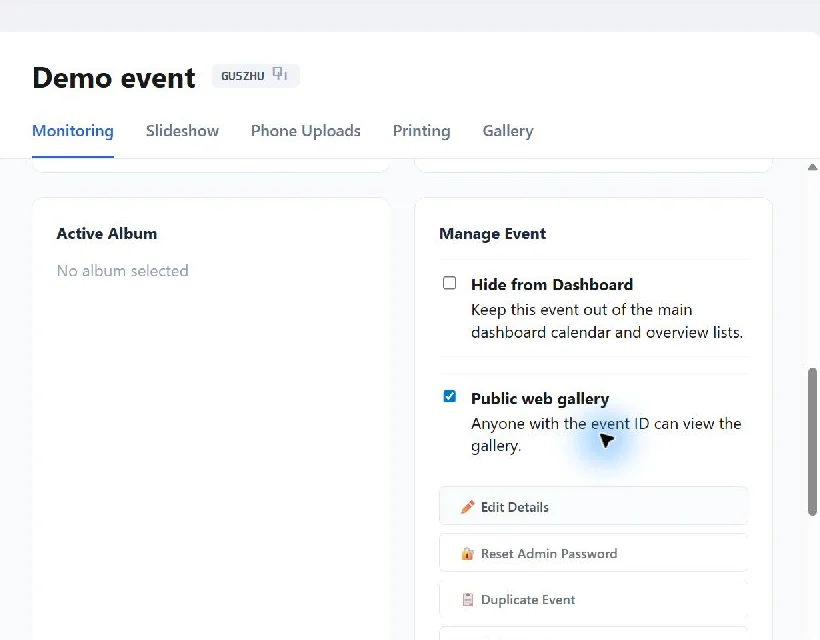Click the Reset Admin Password button
The width and height of the screenshot is (820, 640).
[x=593, y=553]
